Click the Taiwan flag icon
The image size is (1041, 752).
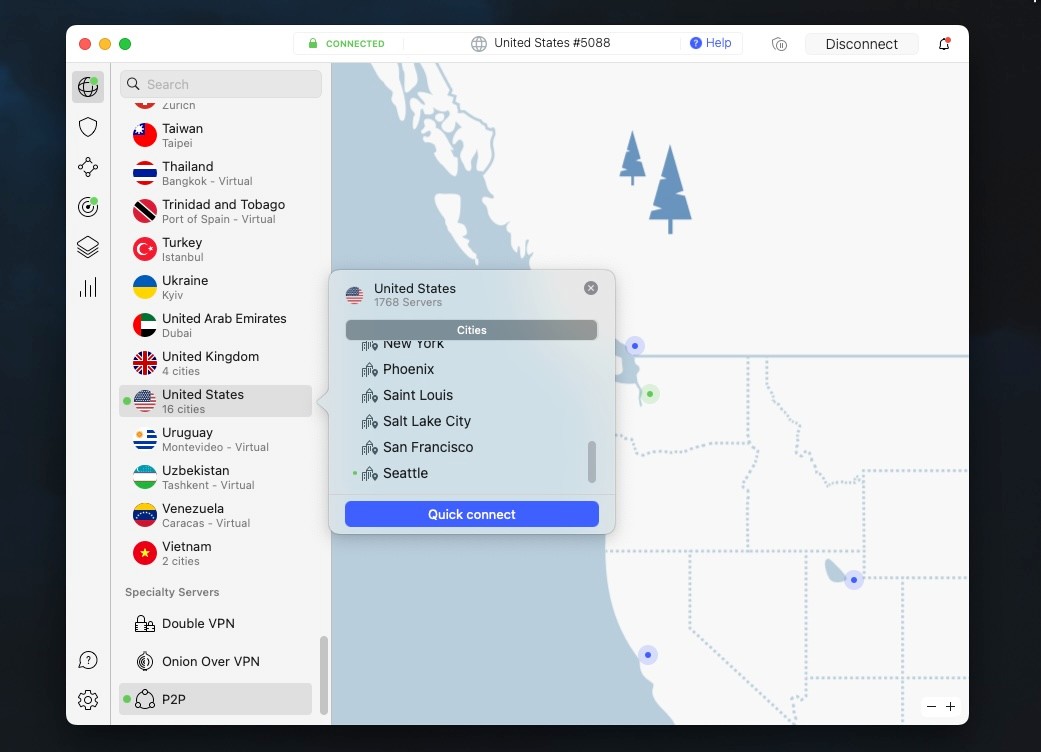[x=145, y=135]
